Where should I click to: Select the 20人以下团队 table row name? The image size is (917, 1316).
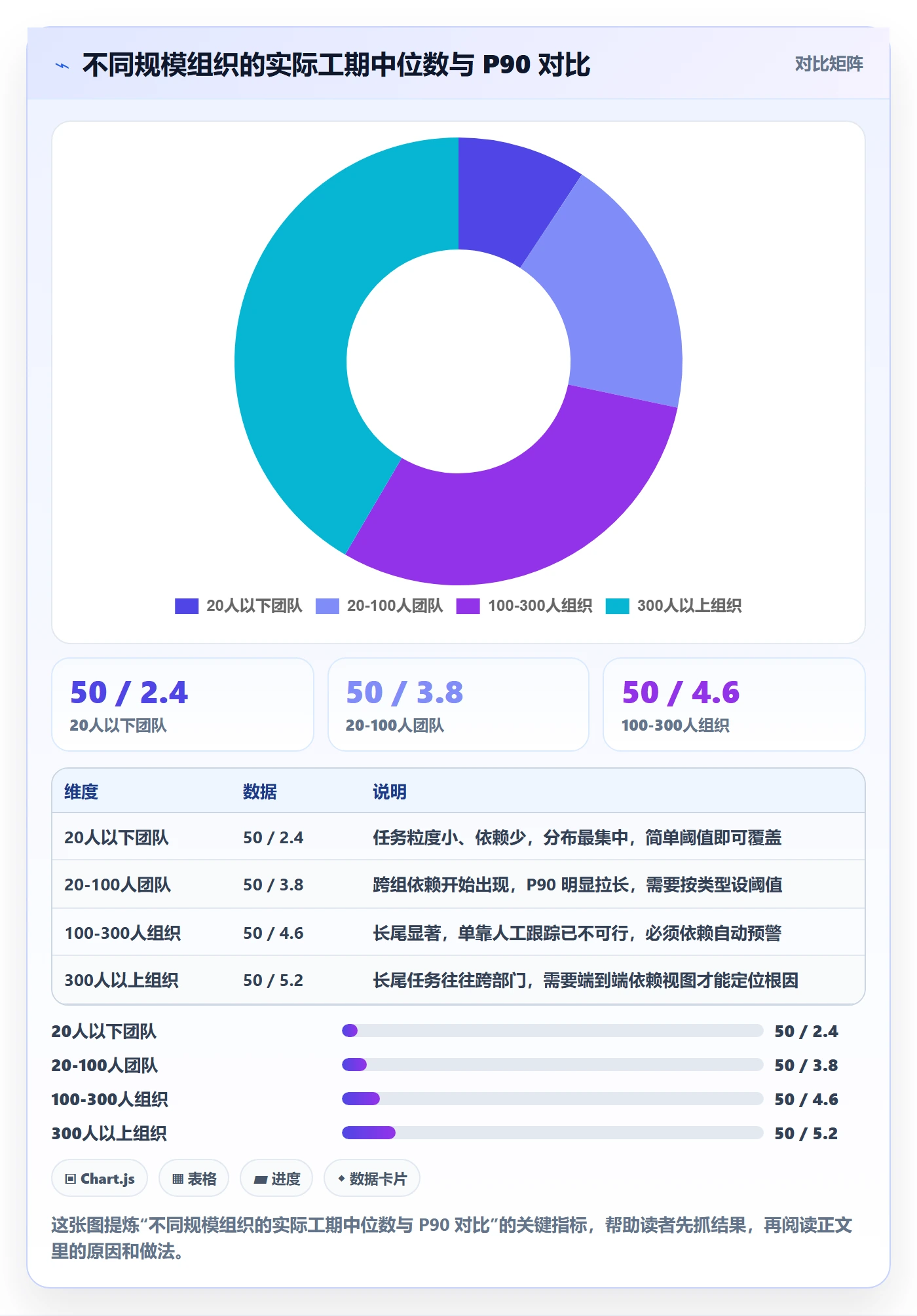(117, 837)
